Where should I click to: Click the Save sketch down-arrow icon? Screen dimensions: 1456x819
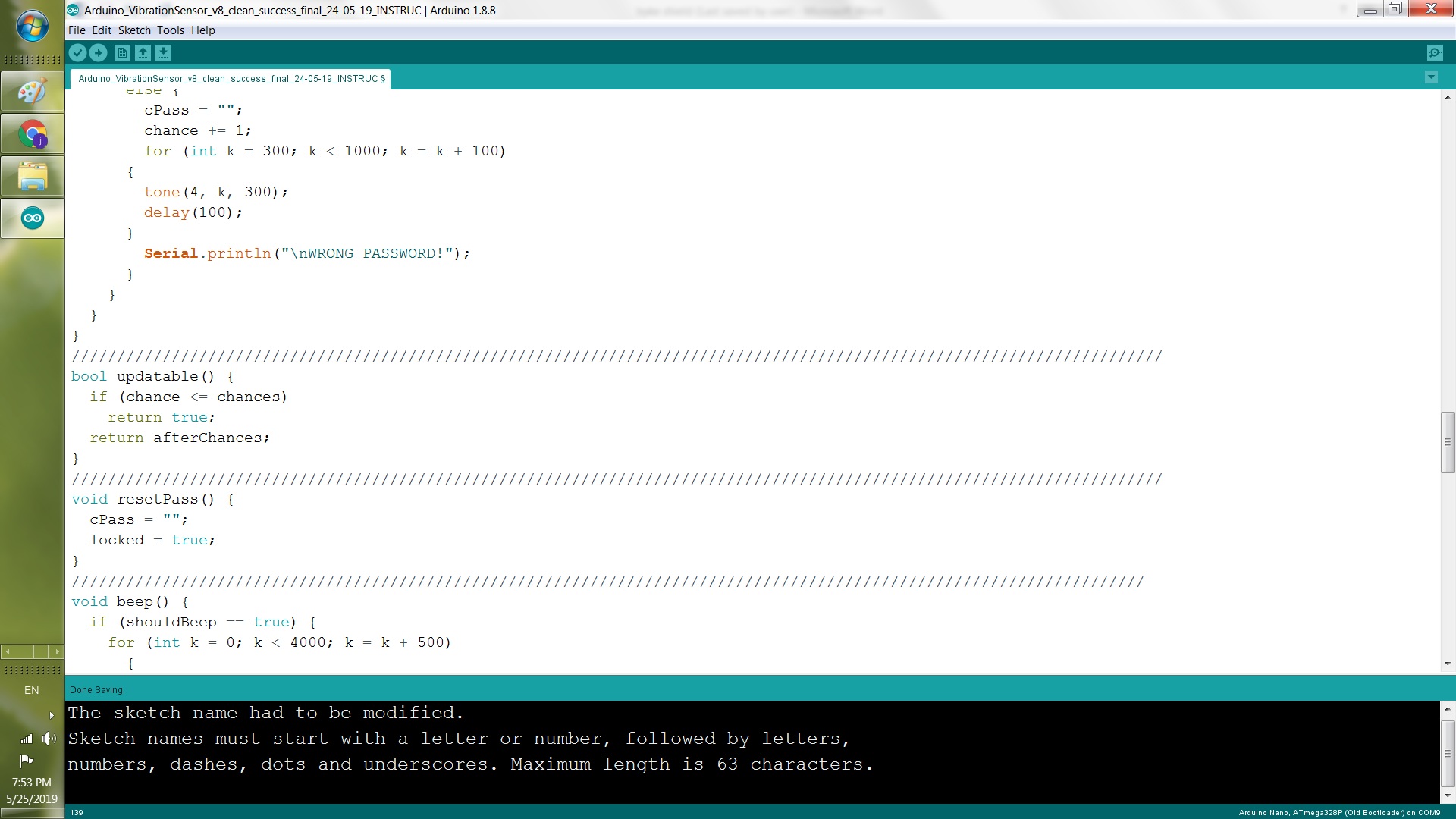pos(163,52)
